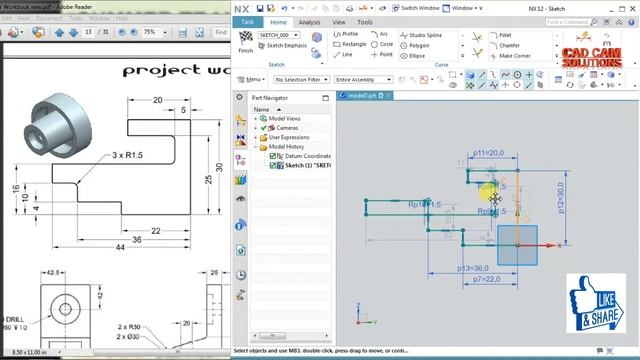Click Adobe Reader next page down arrow
Image resolution: width=640 pixels, height=360 pixels.
[x=73, y=32]
